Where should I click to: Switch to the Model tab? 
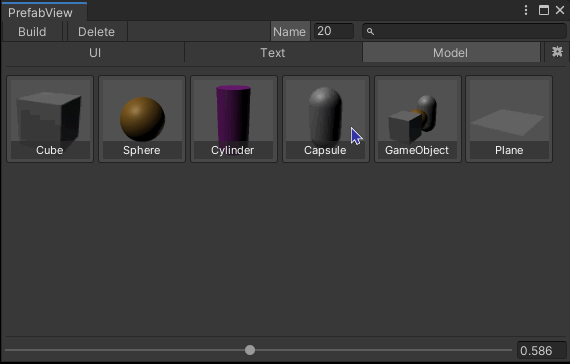pyautogui.click(x=451, y=52)
